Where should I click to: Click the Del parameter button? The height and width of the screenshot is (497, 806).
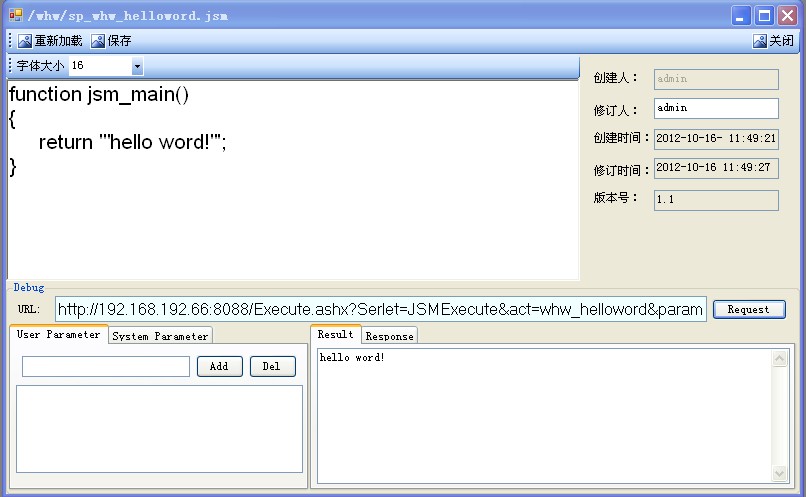pyautogui.click(x=272, y=366)
